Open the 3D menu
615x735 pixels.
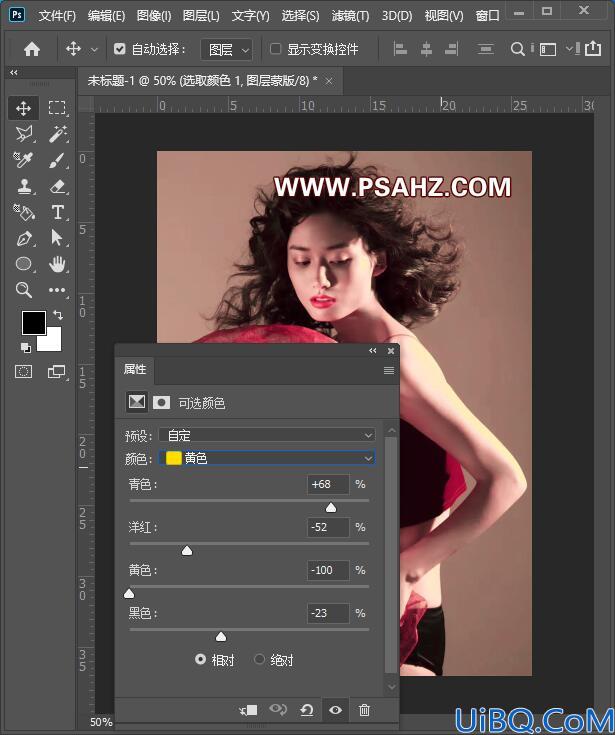click(x=397, y=16)
